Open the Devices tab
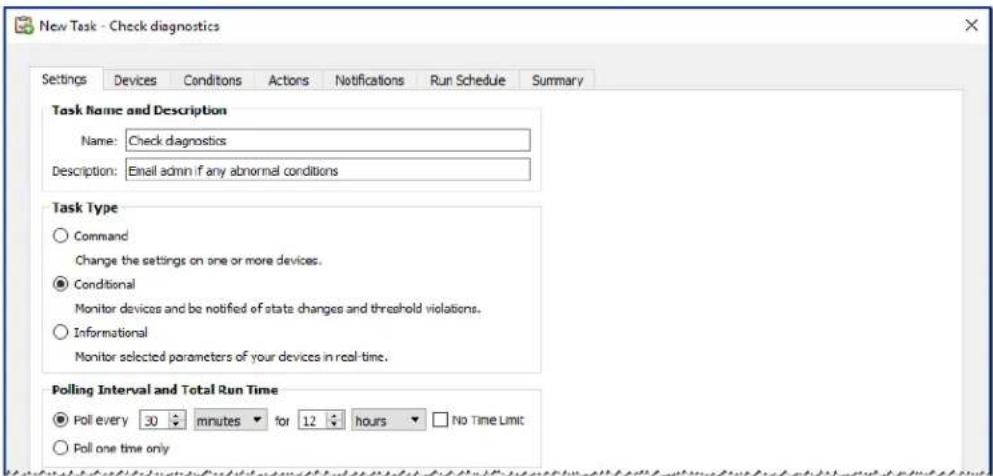Screen dimensions: 993x476 point(135,80)
